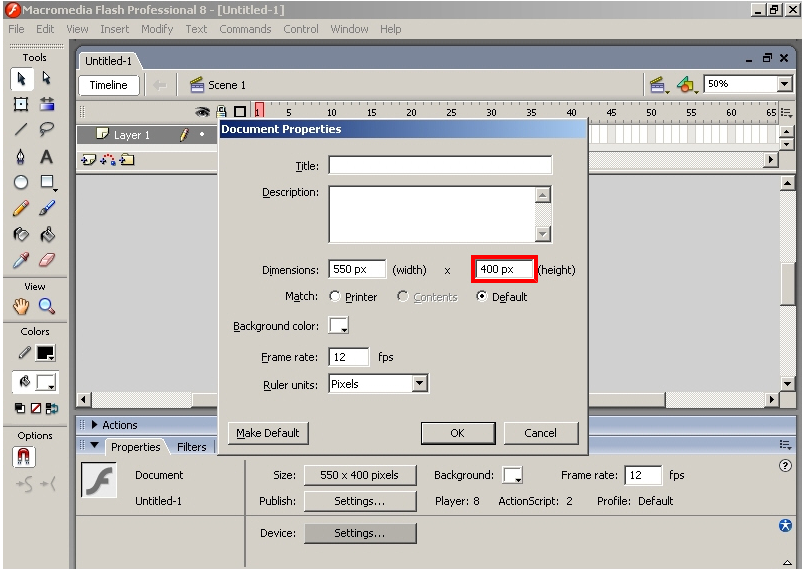Click the Make Default button
Screen dimensions: 802x569
pyautogui.click(x=268, y=433)
